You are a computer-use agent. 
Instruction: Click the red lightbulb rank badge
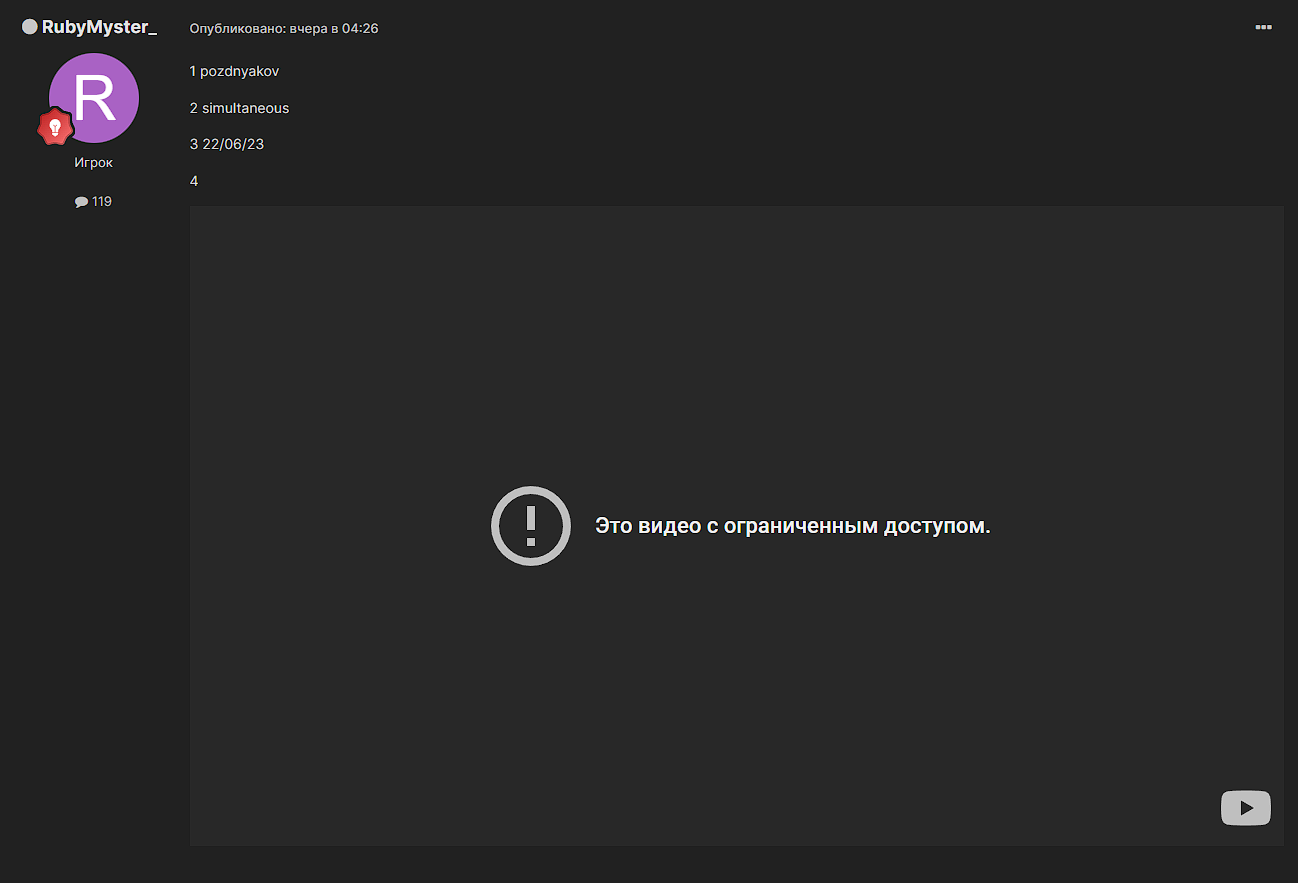(55, 127)
